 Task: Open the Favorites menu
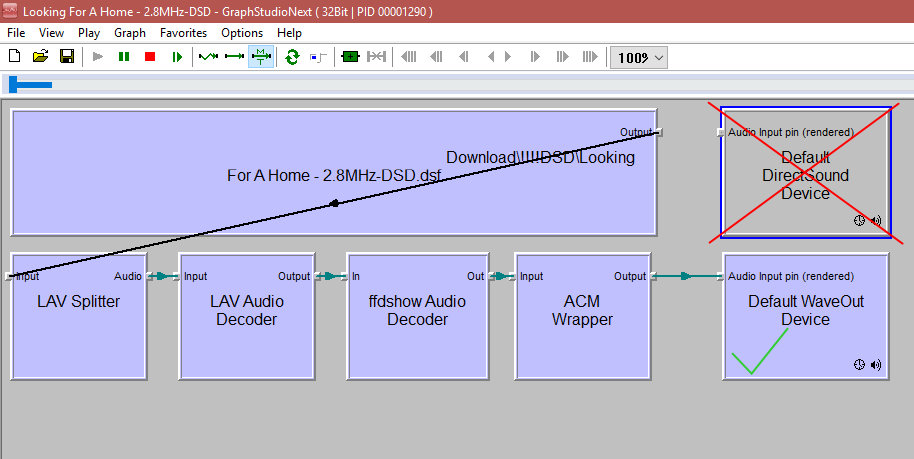183,33
